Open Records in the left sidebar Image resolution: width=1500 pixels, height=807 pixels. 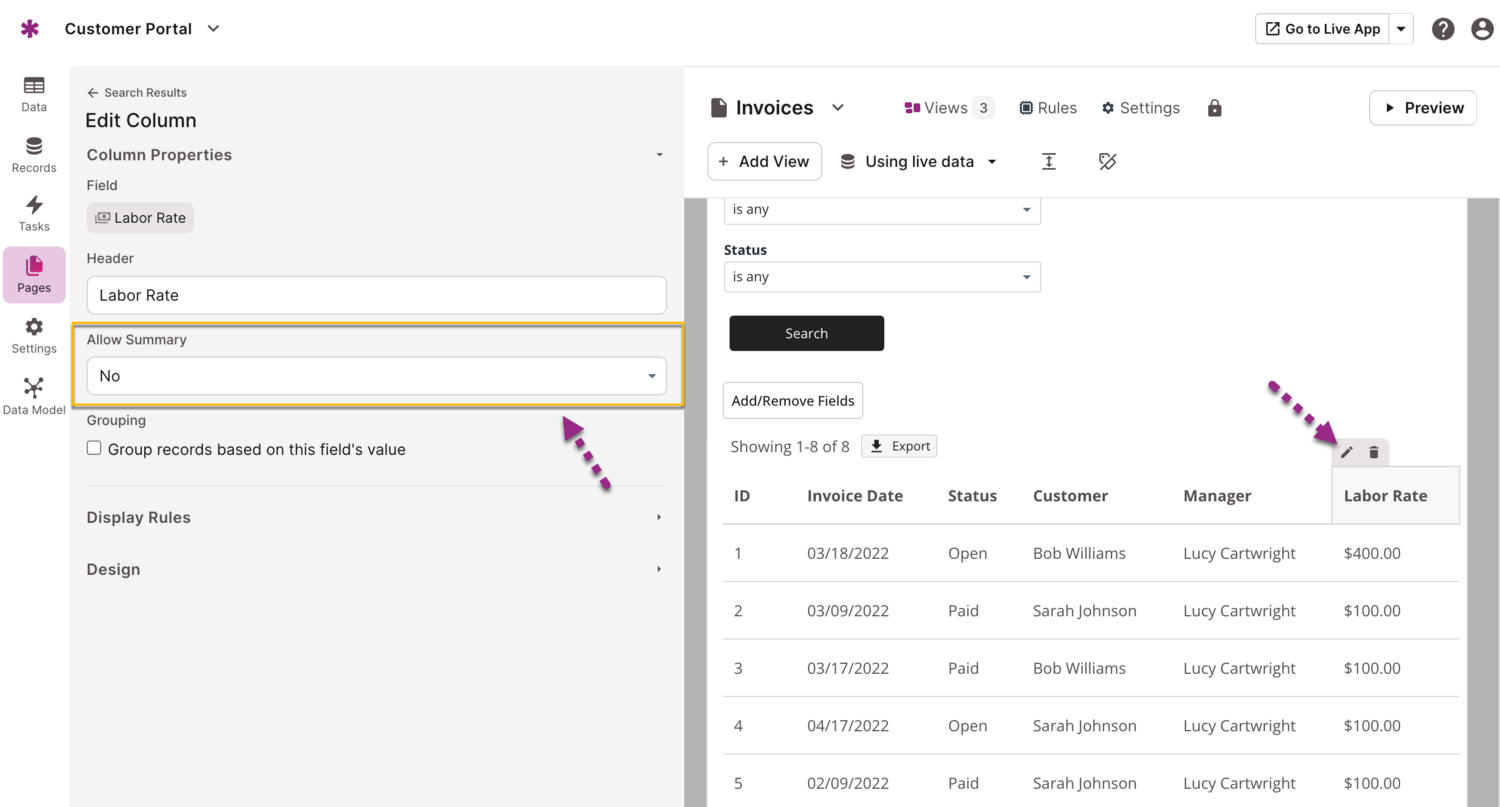click(x=34, y=155)
